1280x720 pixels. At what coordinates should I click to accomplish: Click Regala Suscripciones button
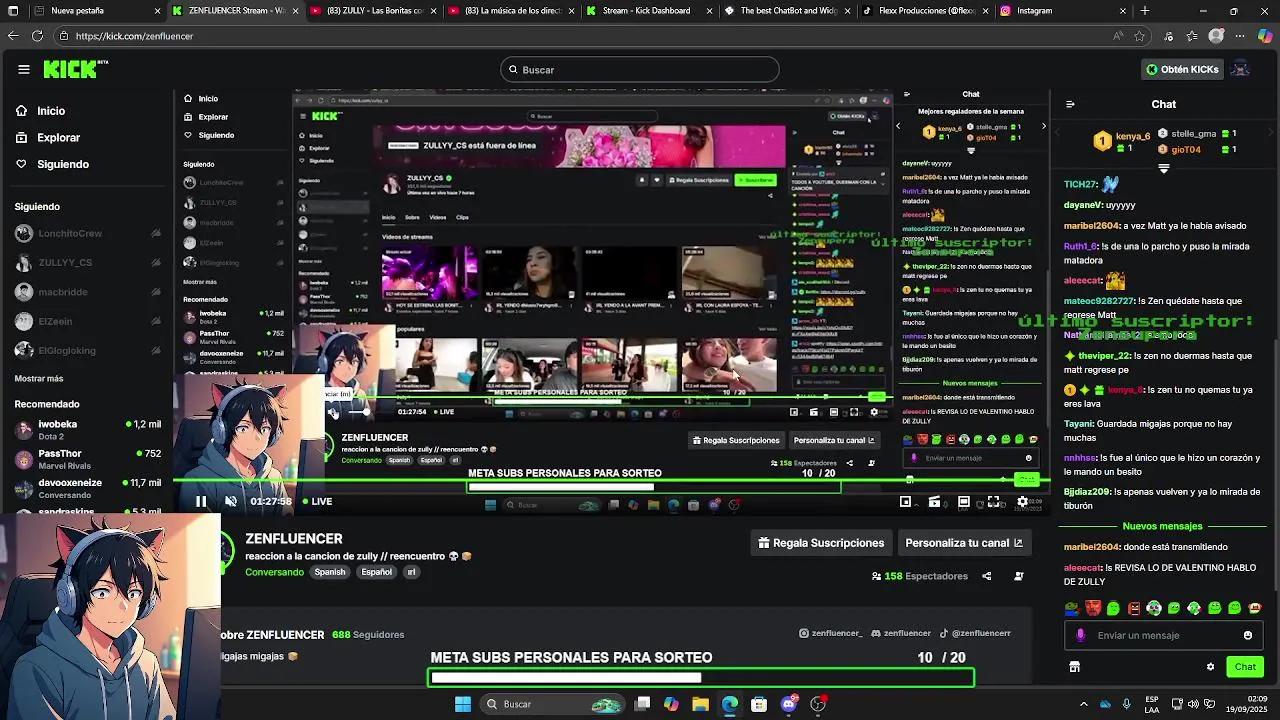(x=821, y=543)
